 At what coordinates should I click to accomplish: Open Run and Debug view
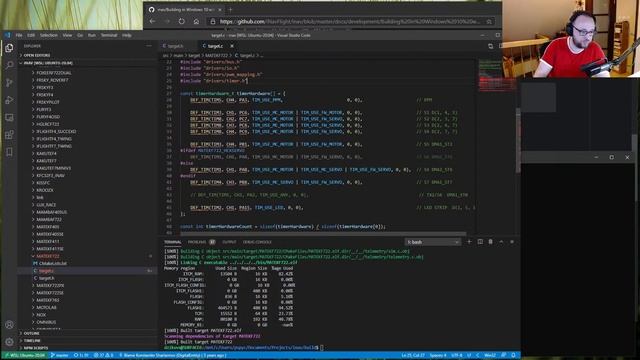click(9, 100)
